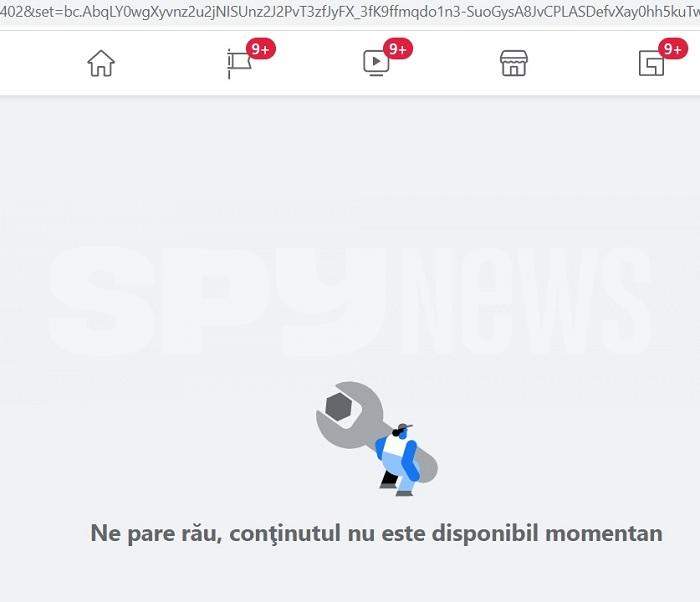Click the word 'momentan' in error text
Image resolution: width=700 pixels, height=602 pixels.
tap(604, 533)
